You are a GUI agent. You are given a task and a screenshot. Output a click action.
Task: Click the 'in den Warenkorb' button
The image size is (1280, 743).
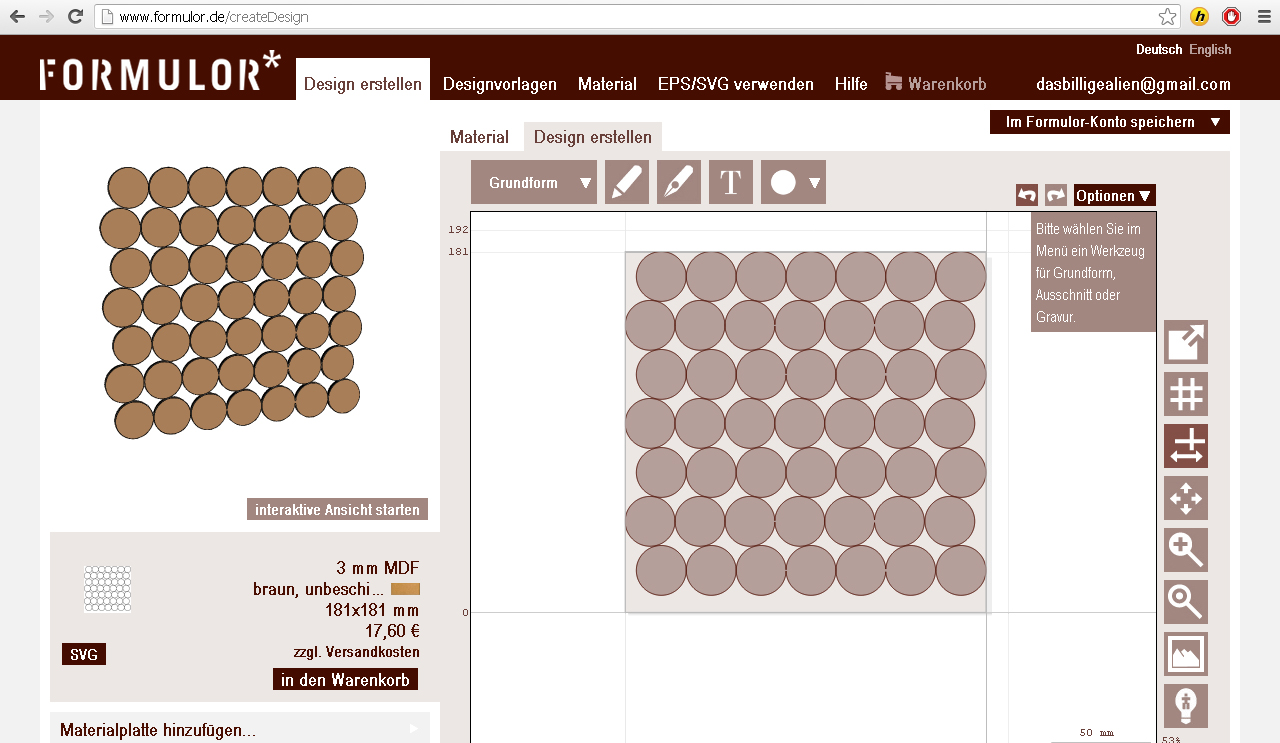click(x=345, y=680)
